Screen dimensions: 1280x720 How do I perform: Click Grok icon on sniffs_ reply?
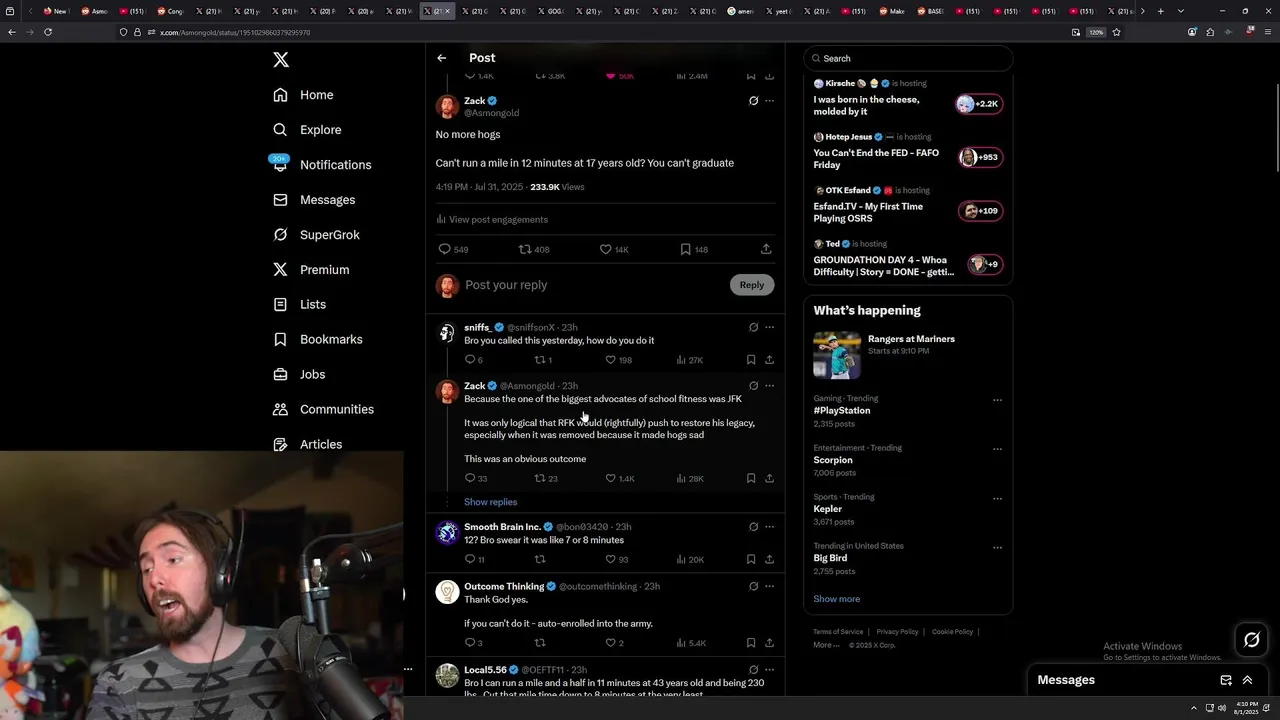click(753, 327)
